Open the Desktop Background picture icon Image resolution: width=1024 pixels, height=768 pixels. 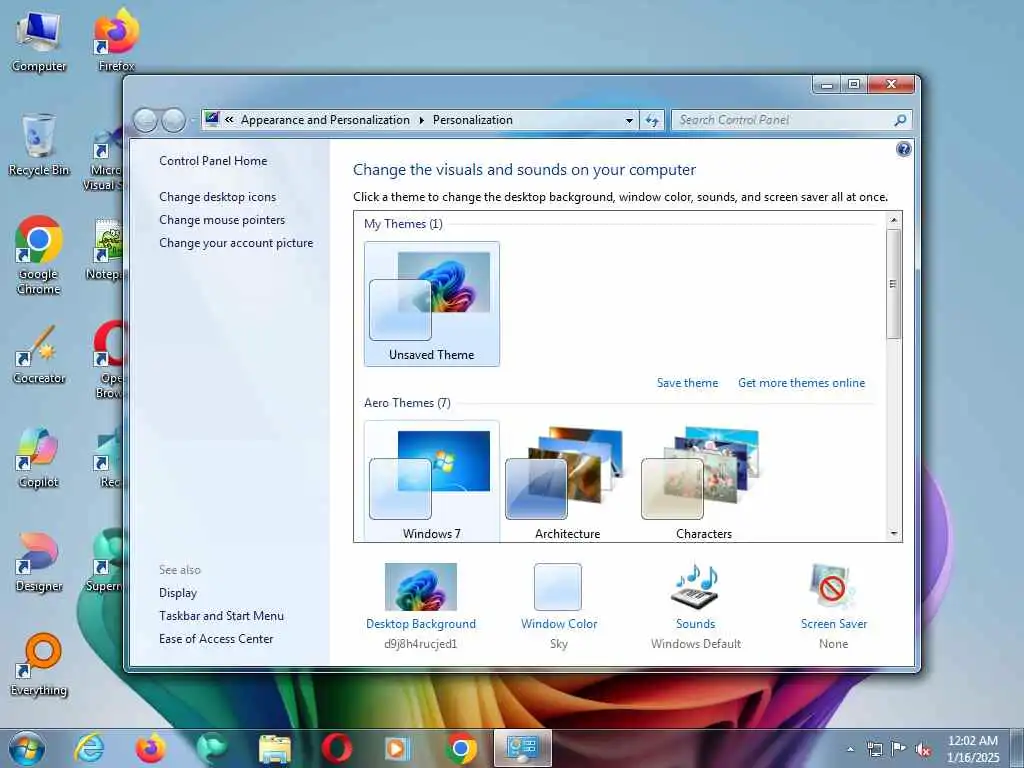pyautogui.click(x=421, y=586)
